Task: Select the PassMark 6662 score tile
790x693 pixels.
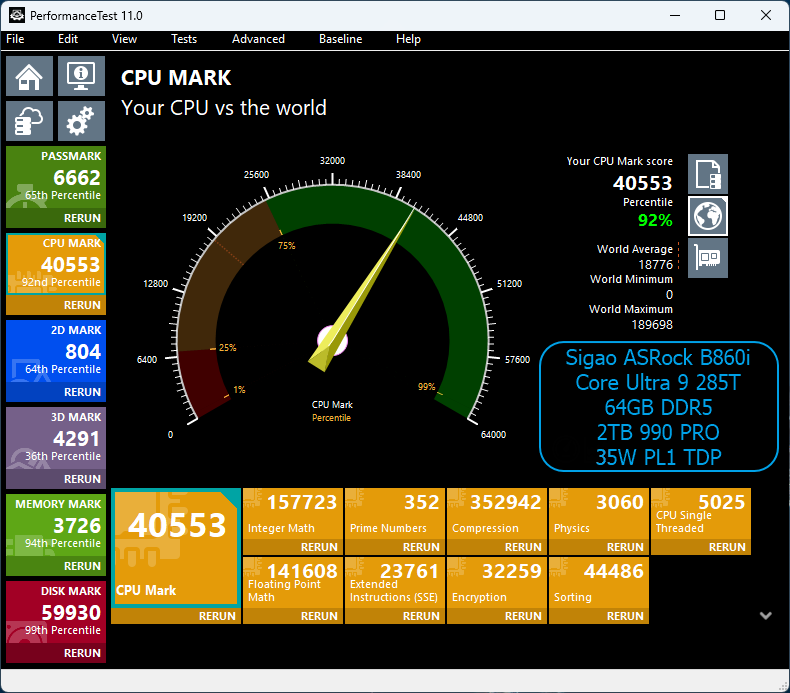Action: [56, 177]
